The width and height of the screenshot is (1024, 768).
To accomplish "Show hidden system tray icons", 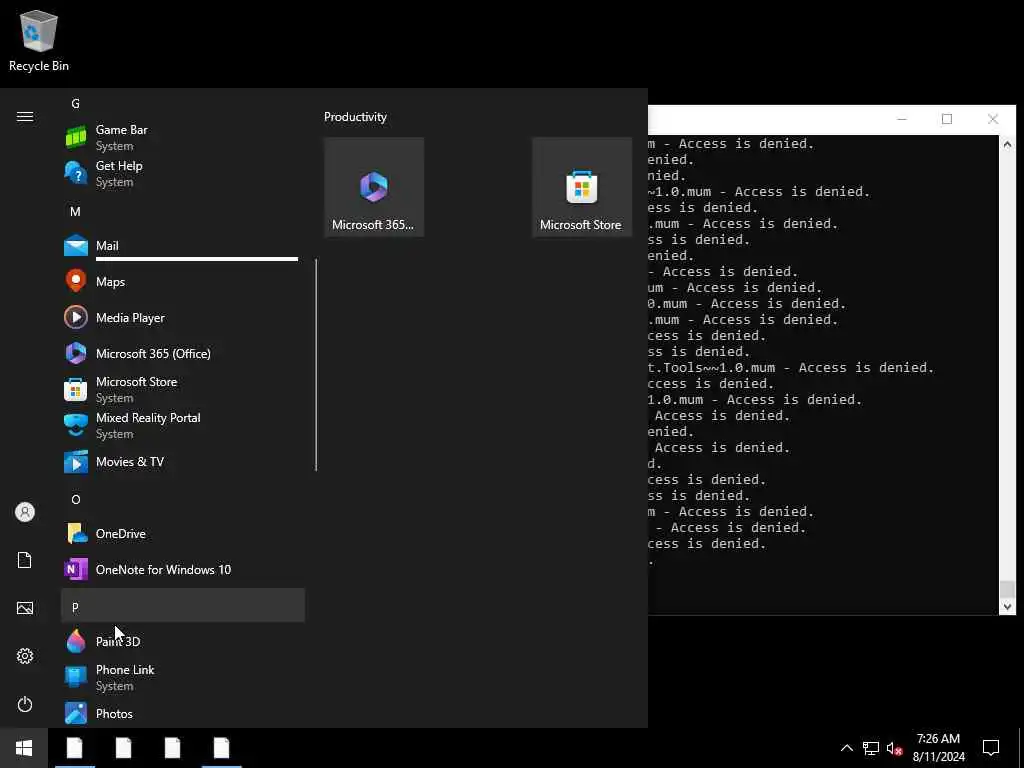I will (846, 748).
